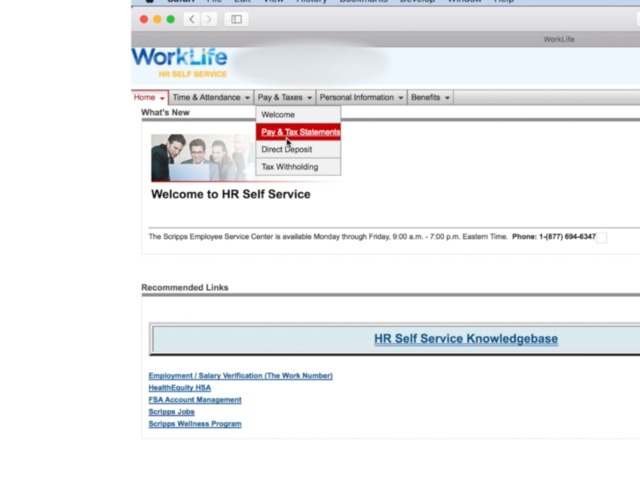This screenshot has height=480, width=640.
Task: Click the red close window button
Action: point(144,19)
